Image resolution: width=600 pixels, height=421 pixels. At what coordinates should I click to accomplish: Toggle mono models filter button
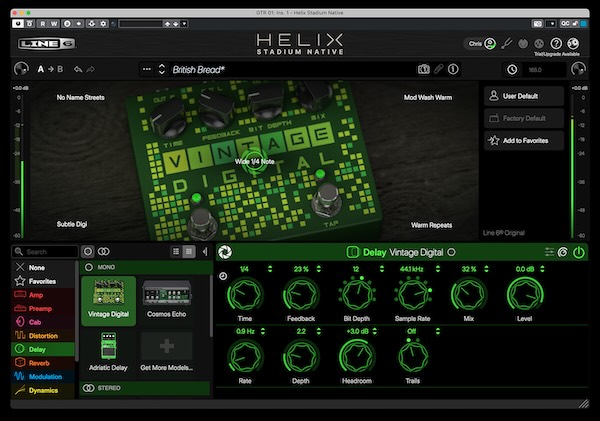pyautogui.click(x=88, y=251)
